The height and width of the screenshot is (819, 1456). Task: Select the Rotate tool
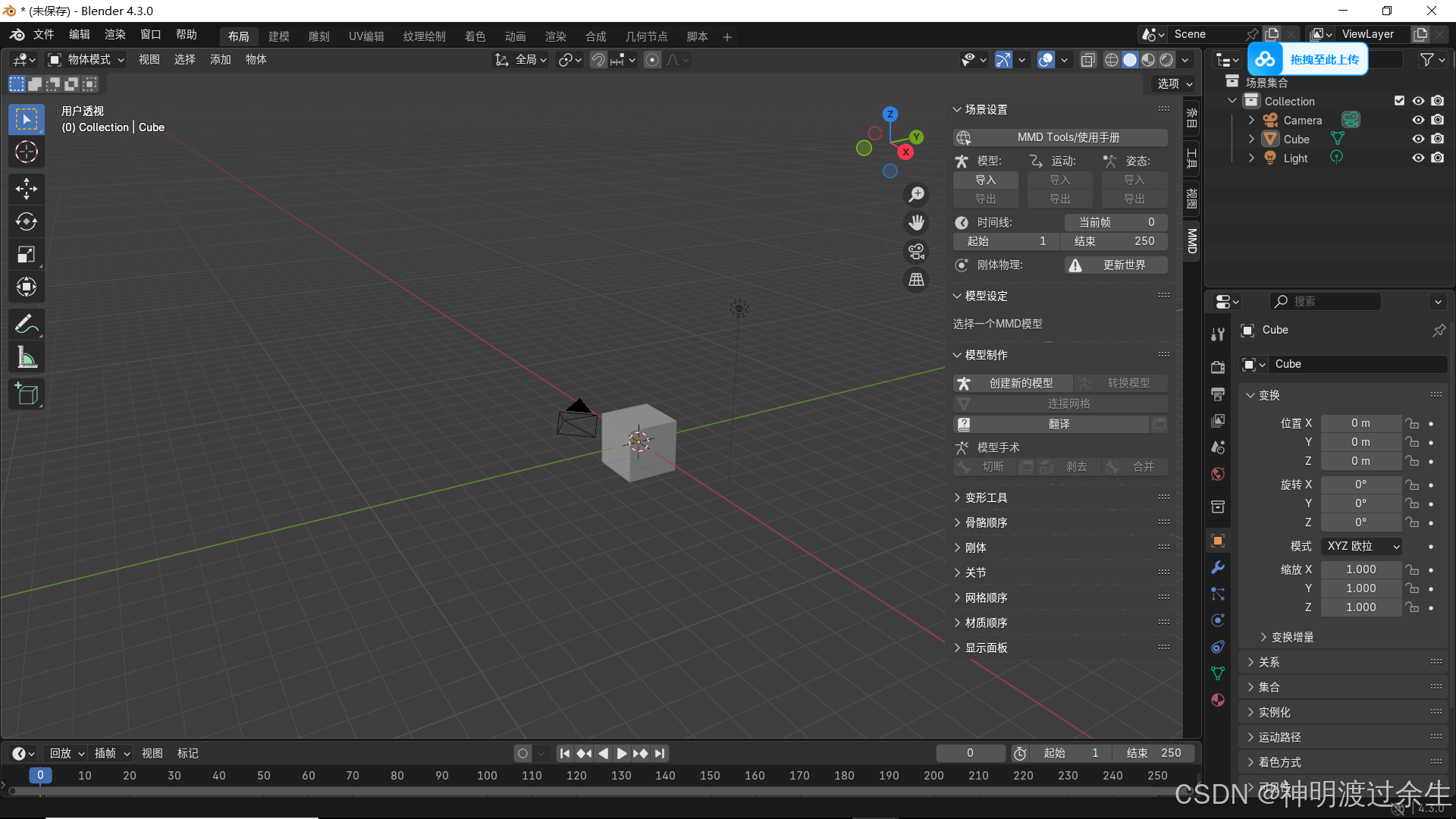point(27,221)
